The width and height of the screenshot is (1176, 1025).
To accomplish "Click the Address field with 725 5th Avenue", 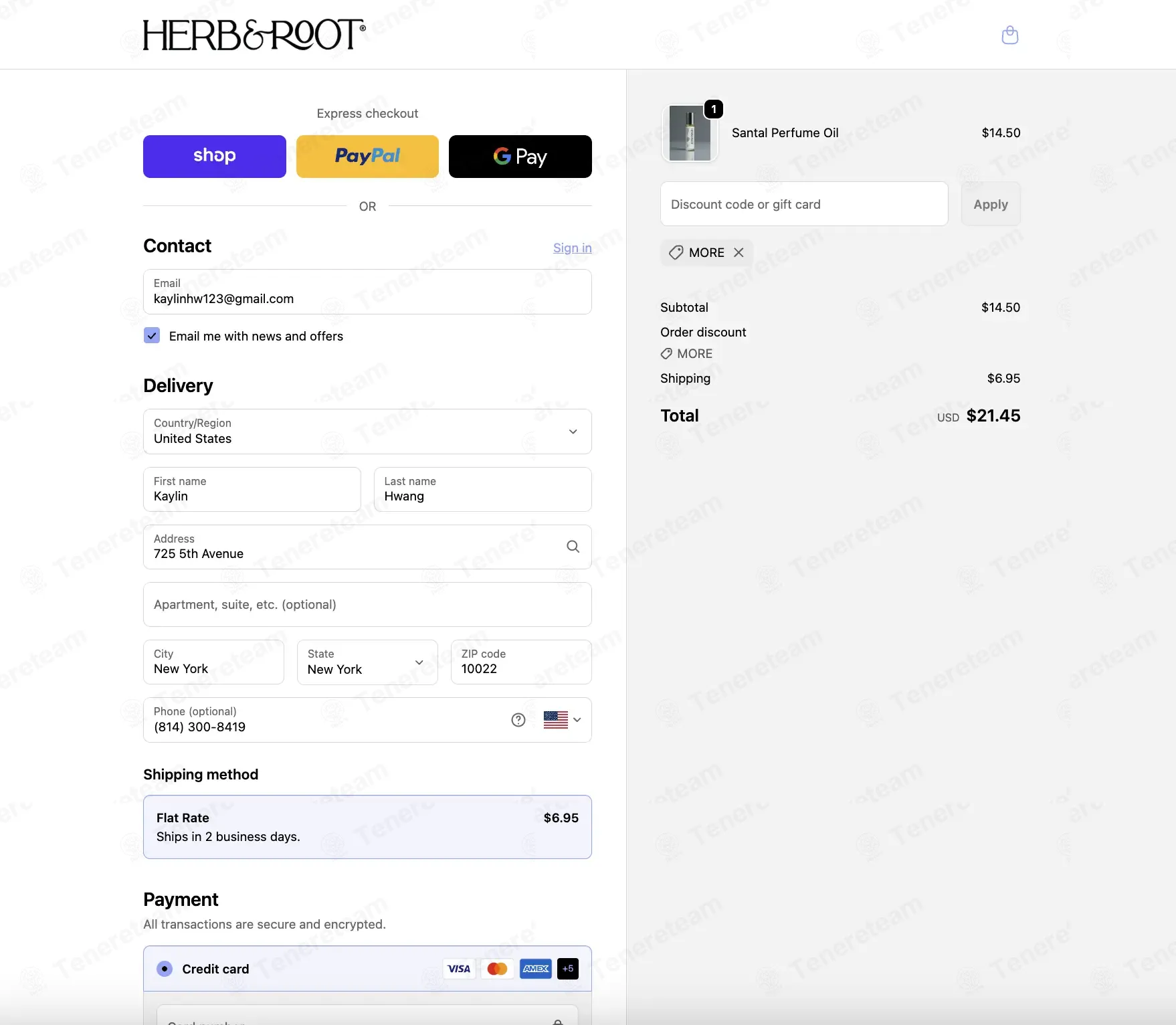I will click(x=367, y=547).
